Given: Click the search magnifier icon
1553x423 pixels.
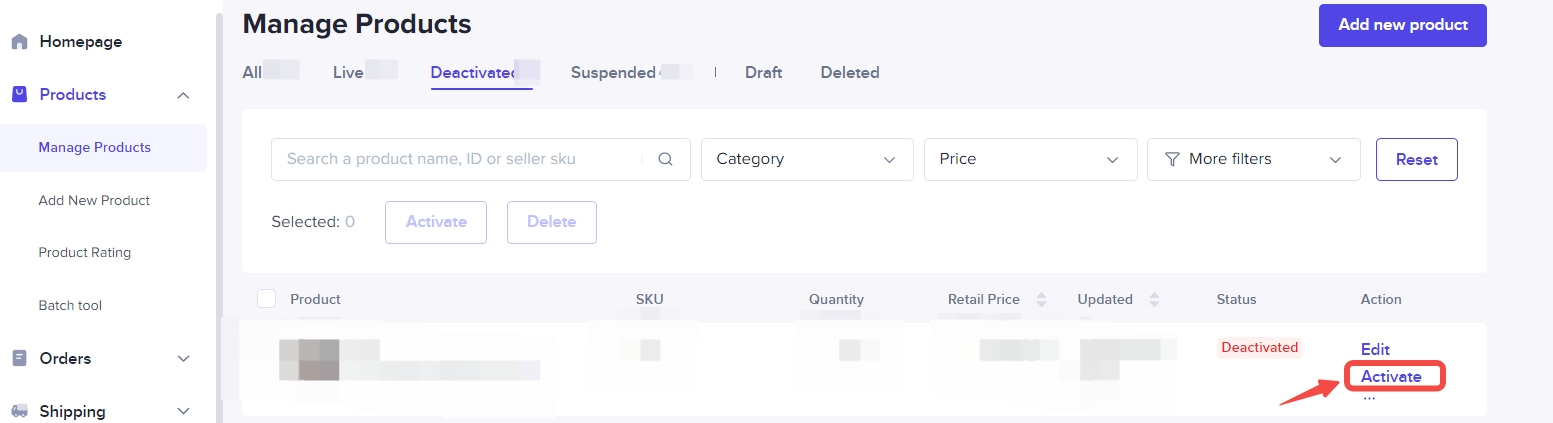Looking at the screenshot, I should pos(665,159).
